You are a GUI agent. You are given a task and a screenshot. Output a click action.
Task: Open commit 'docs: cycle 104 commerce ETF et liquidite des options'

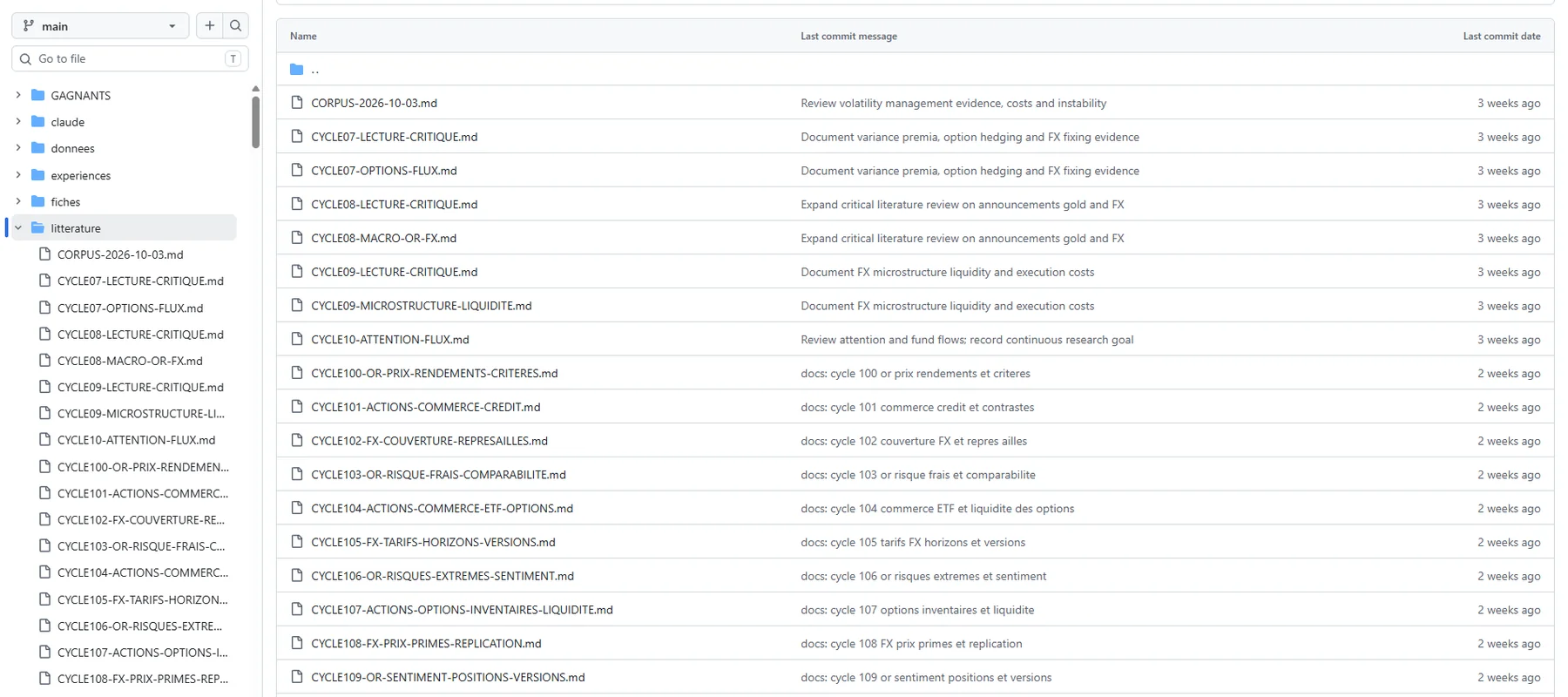937,508
